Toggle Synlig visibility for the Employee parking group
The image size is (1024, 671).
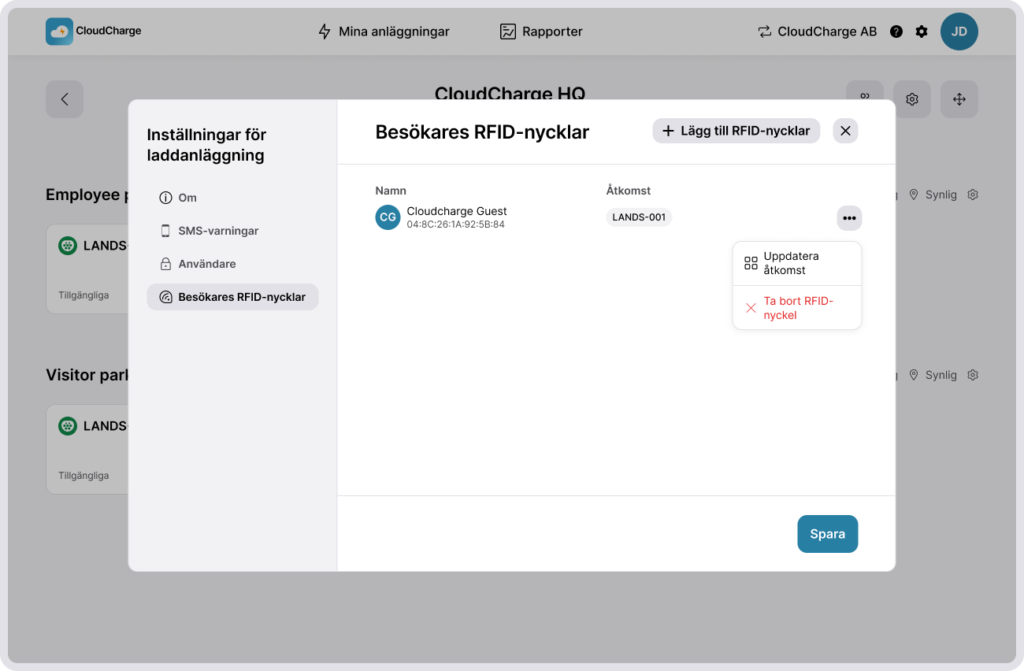pyautogui.click(x=932, y=195)
